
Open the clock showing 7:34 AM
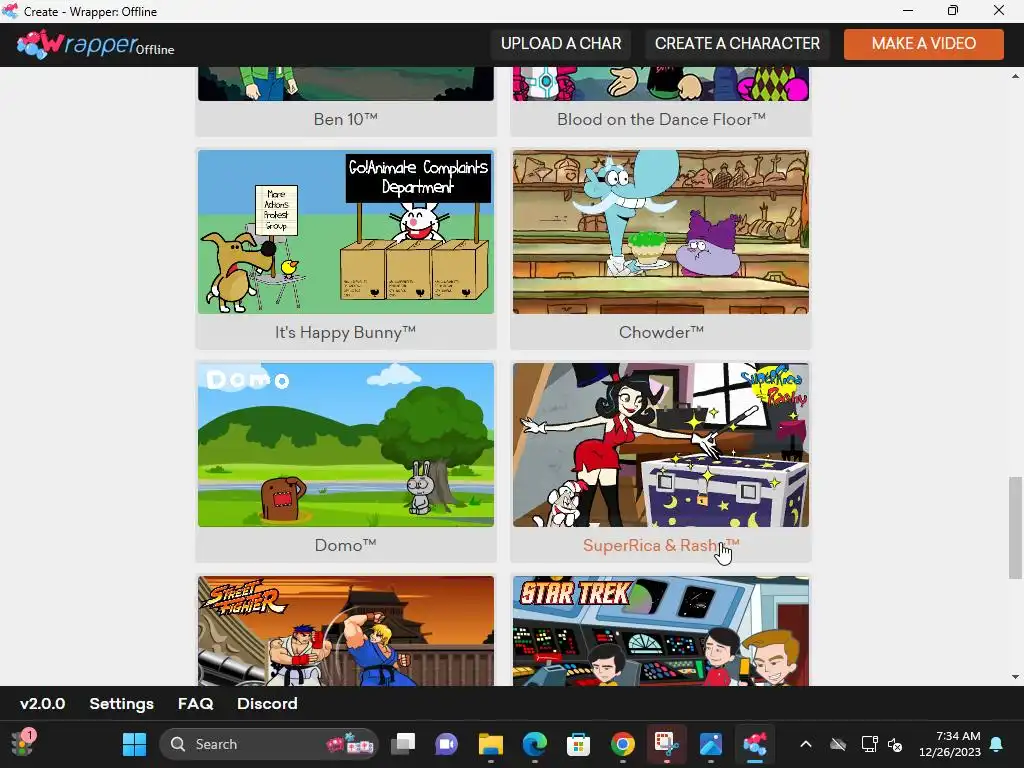coord(950,744)
